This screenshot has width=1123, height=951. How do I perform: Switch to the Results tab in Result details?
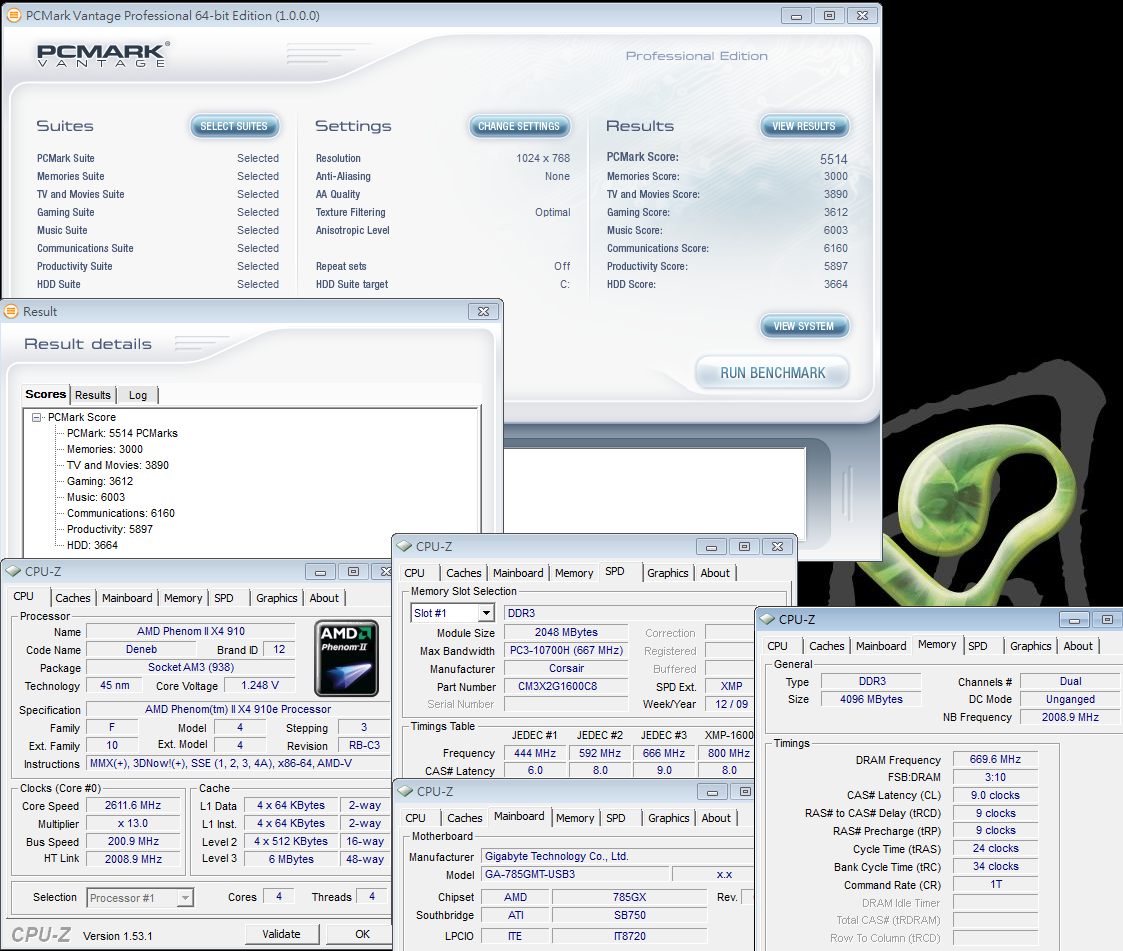(93, 395)
